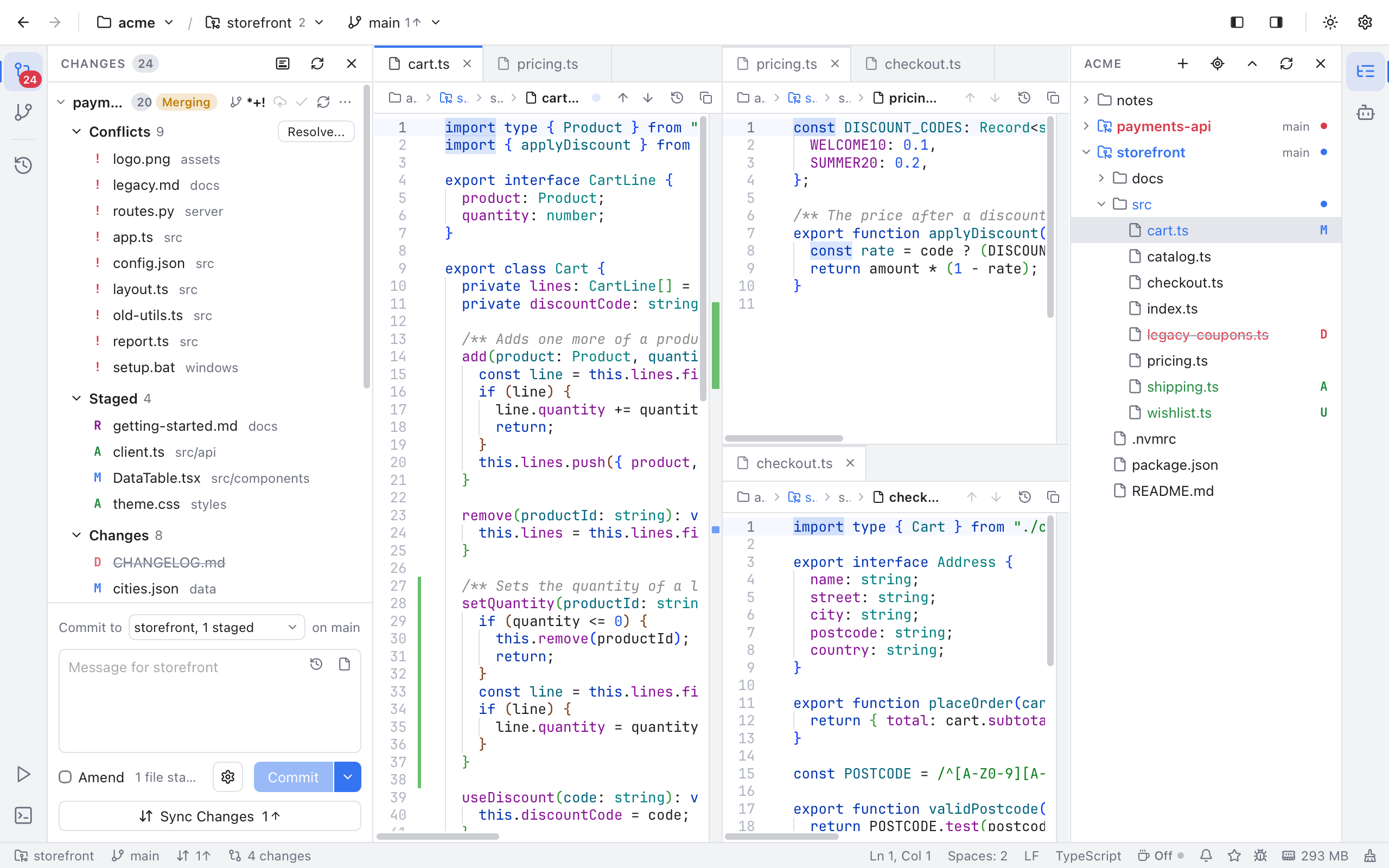
Task: Click the run/play icon in left sidebar
Action: point(23,774)
